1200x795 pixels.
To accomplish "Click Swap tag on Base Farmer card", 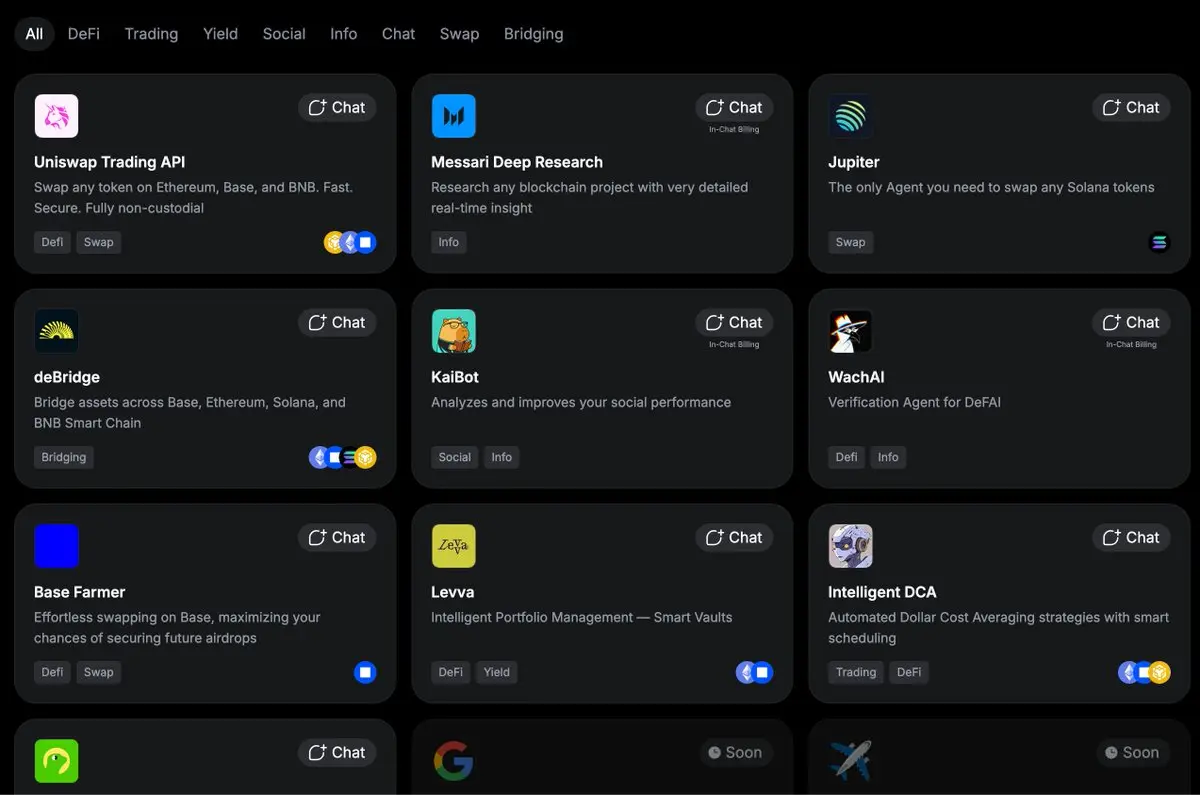I will (x=98, y=672).
